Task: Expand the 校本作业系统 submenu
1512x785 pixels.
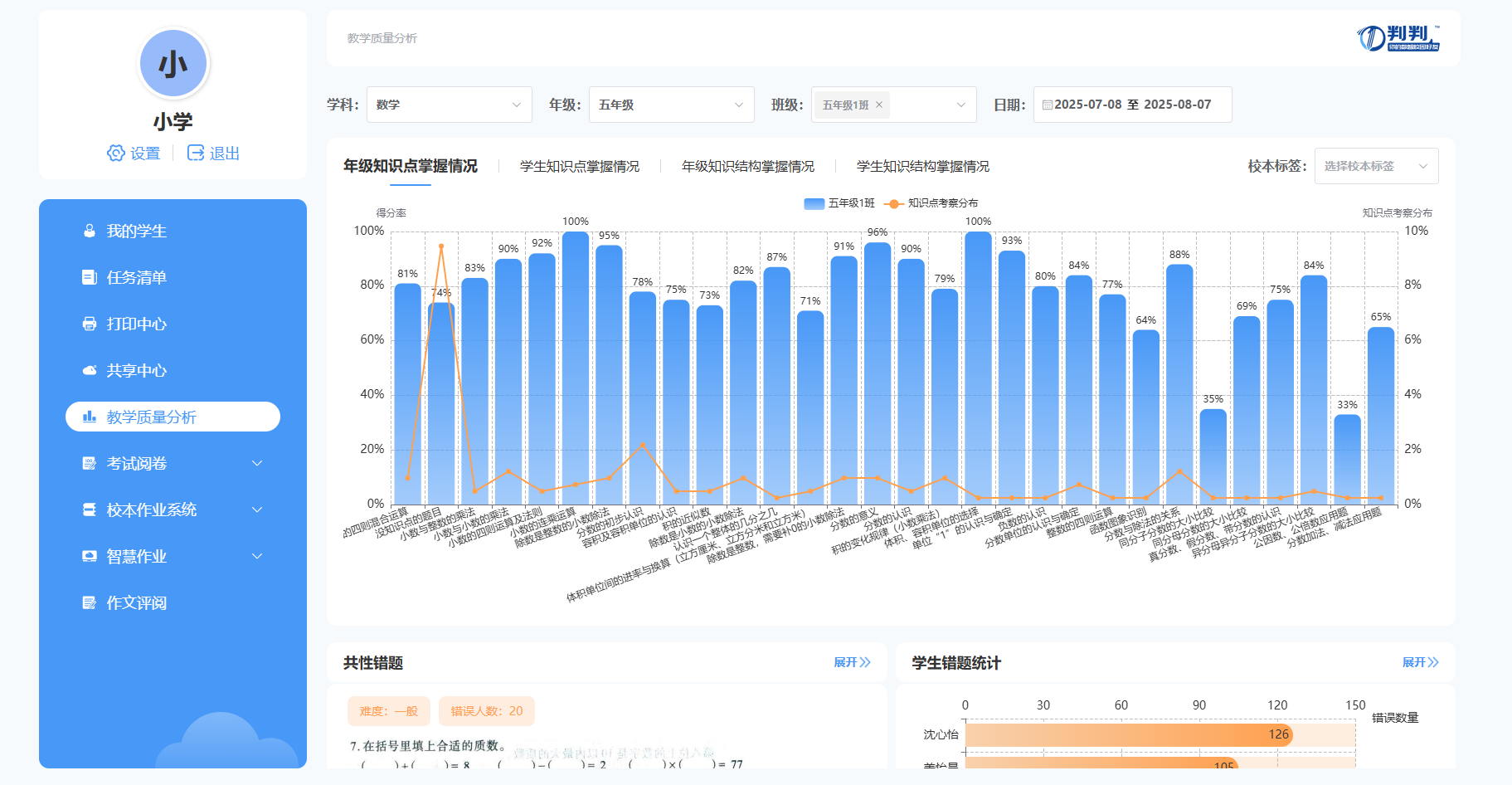Action: point(256,510)
